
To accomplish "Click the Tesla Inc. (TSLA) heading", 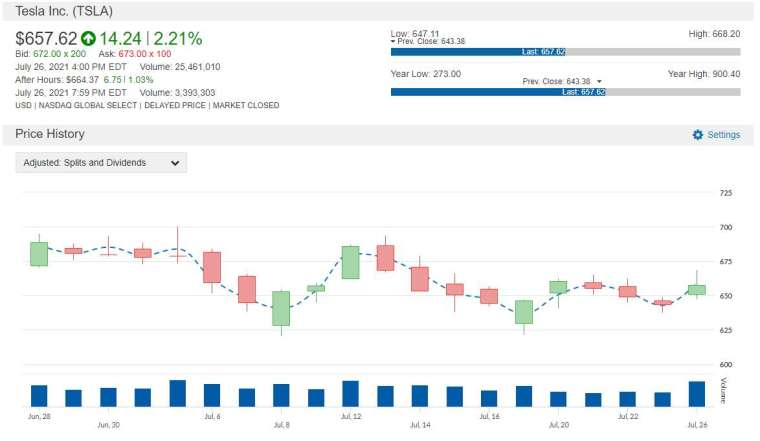I will pos(64,11).
